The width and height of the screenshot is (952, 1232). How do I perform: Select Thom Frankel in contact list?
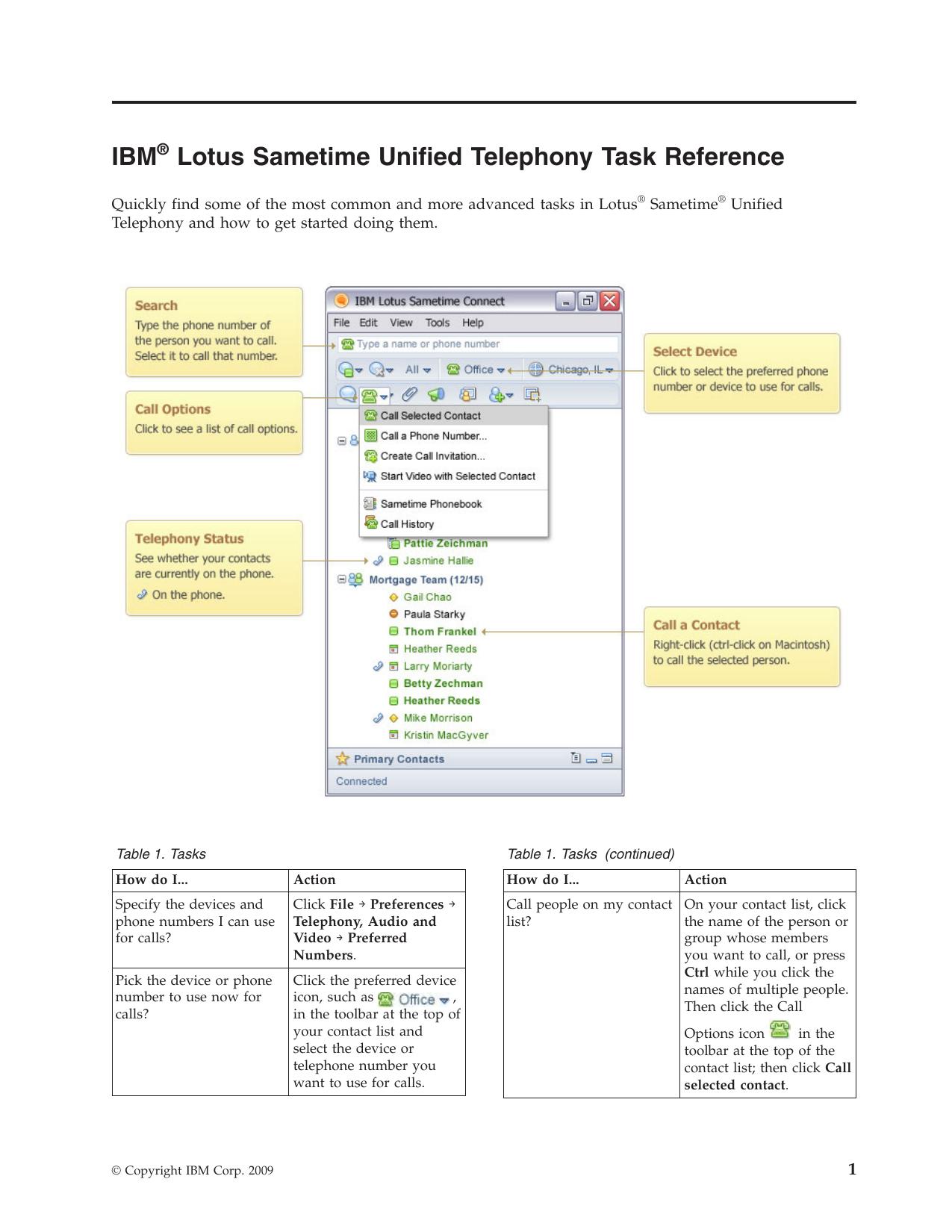click(440, 631)
